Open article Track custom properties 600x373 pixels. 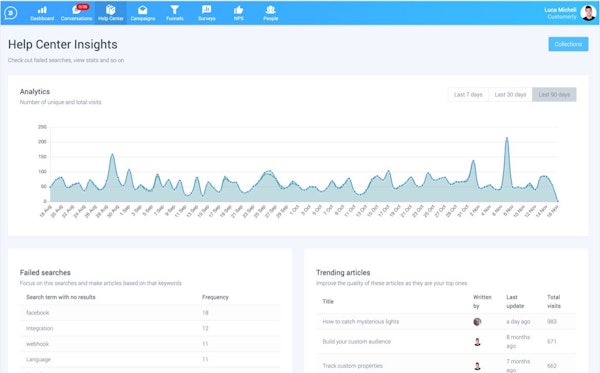click(x=352, y=366)
